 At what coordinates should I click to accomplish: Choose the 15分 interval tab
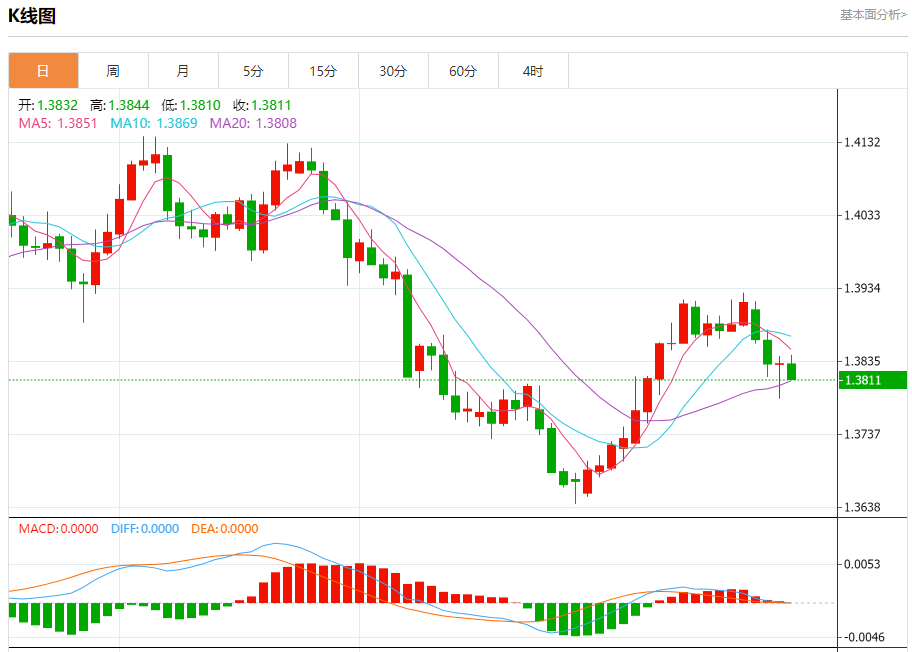tap(323, 71)
